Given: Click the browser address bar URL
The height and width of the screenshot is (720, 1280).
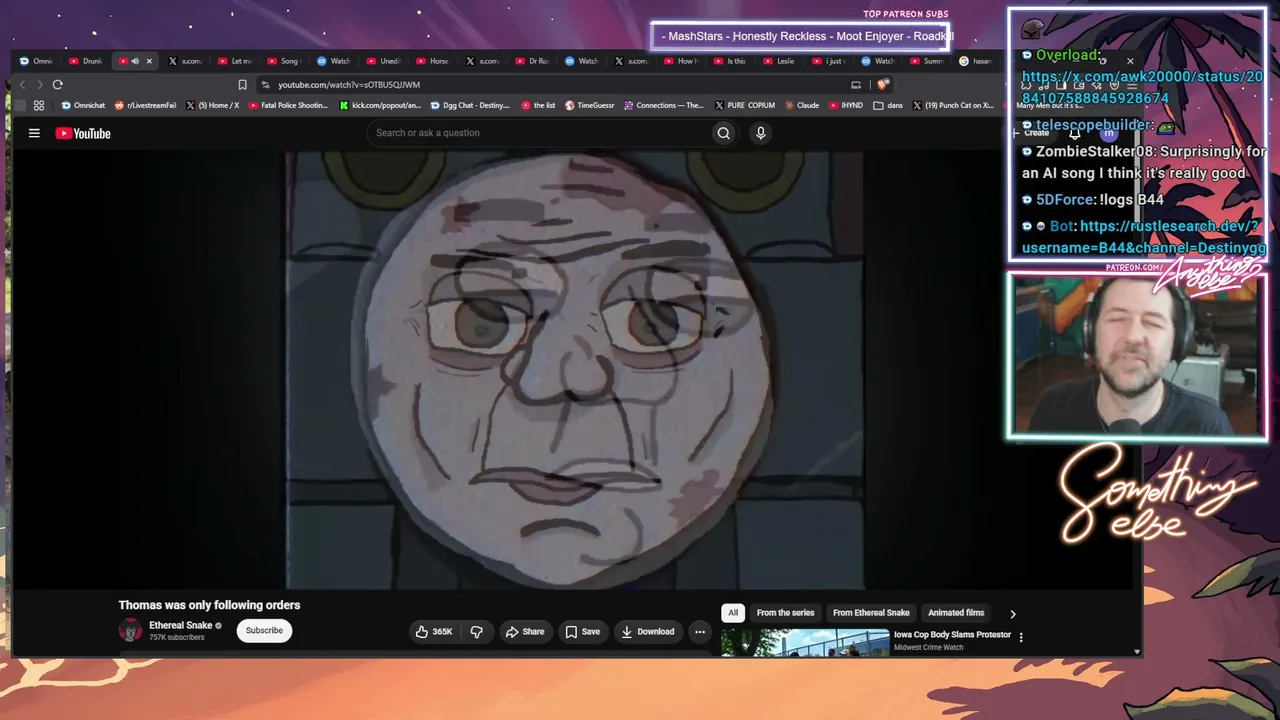Looking at the screenshot, I should pyautogui.click(x=349, y=85).
